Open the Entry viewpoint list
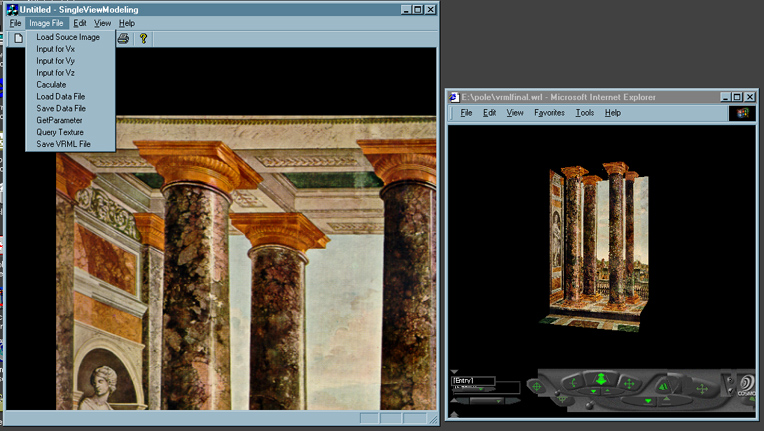The image size is (764, 431). point(473,380)
